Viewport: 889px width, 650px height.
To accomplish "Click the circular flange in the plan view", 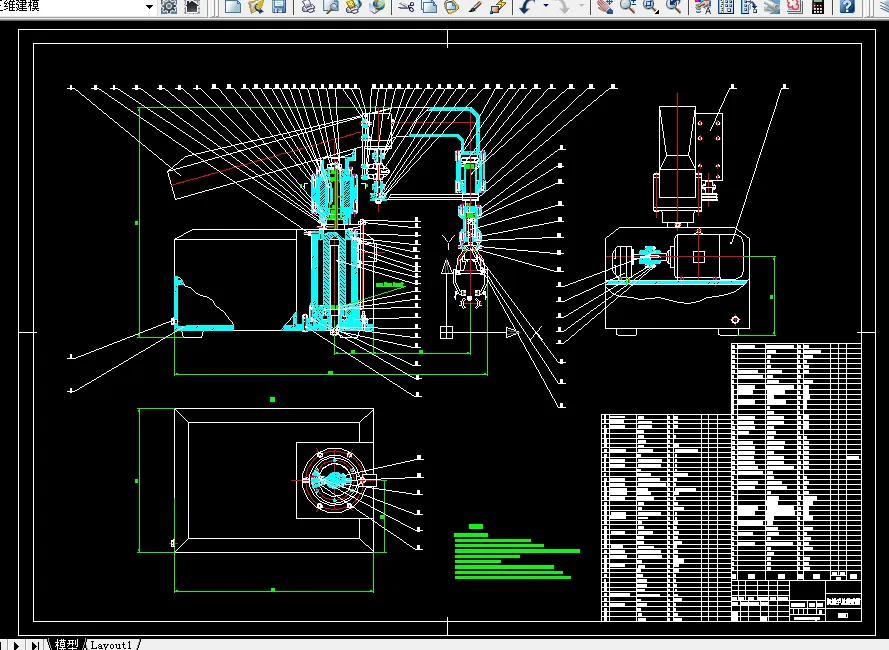I will 334,480.
